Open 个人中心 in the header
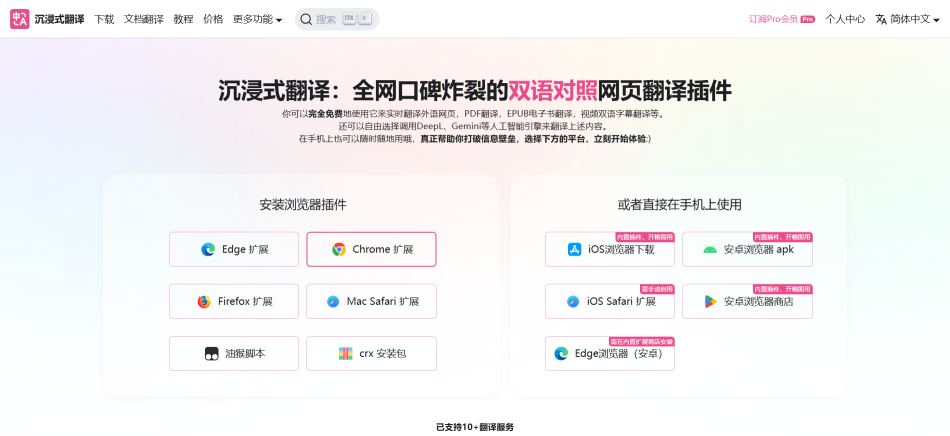This screenshot has height=436, width=950. point(845,19)
